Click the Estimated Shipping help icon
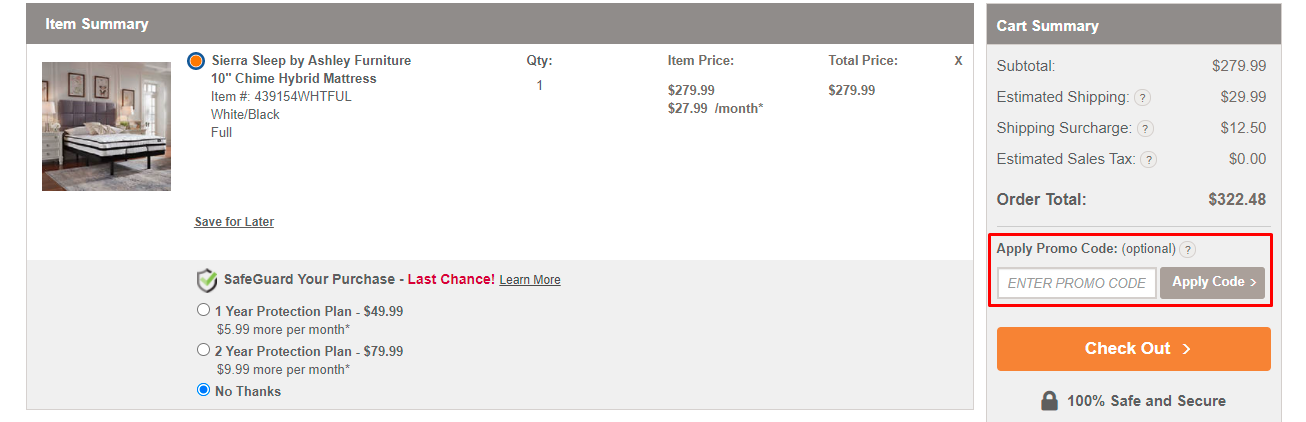Screen dimensions: 1306x422 (x=1142, y=98)
